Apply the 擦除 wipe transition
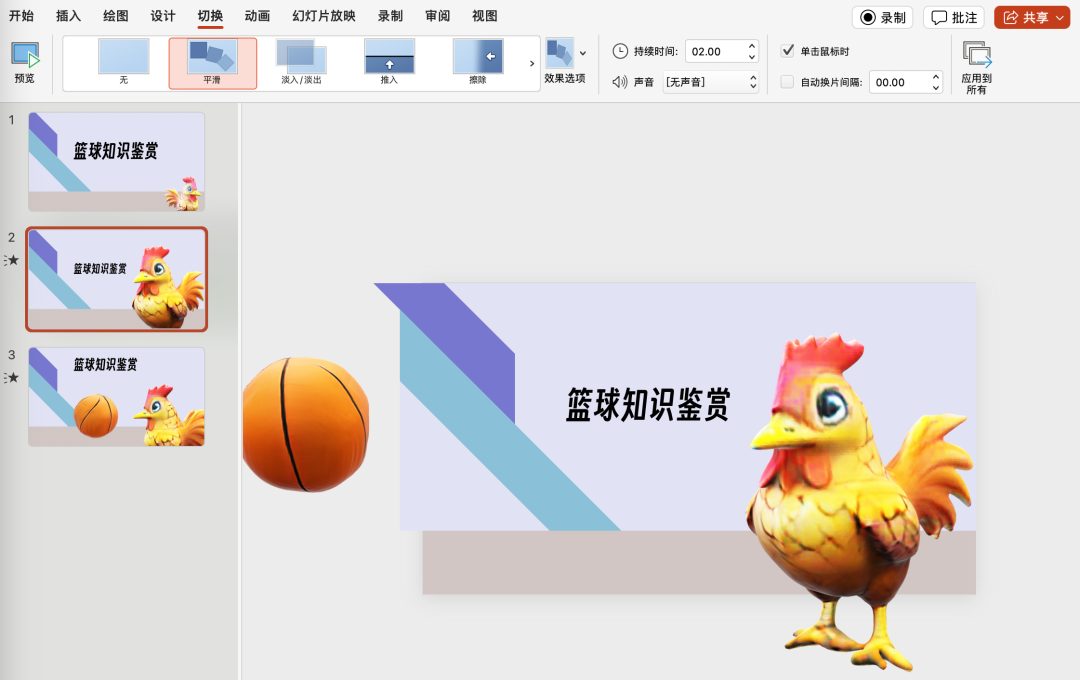Image resolution: width=1080 pixels, height=680 pixels. click(x=477, y=62)
